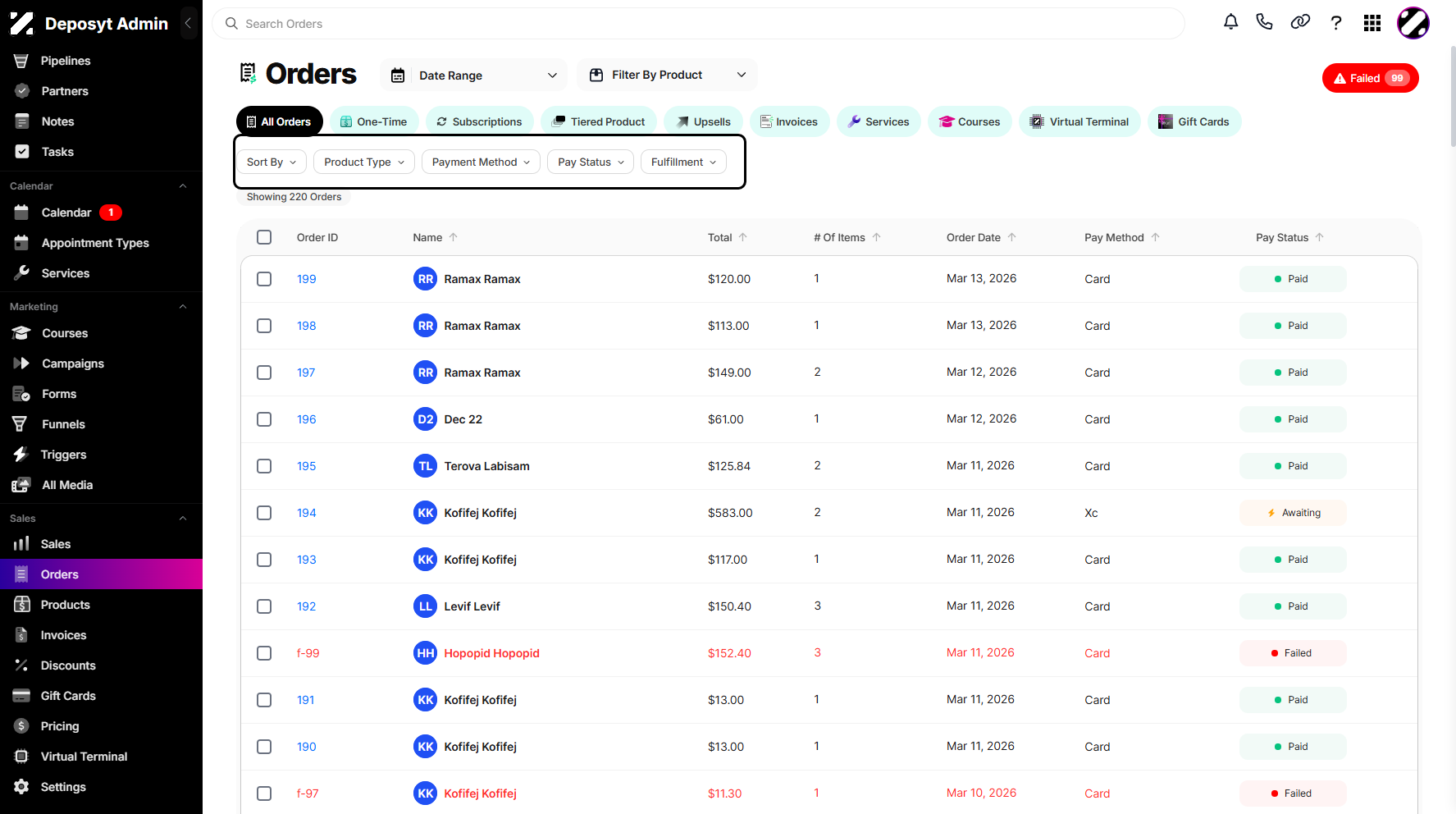This screenshot has height=814, width=1456.
Task: Collapse the Marketing sidebar section
Action: pyautogui.click(x=183, y=307)
